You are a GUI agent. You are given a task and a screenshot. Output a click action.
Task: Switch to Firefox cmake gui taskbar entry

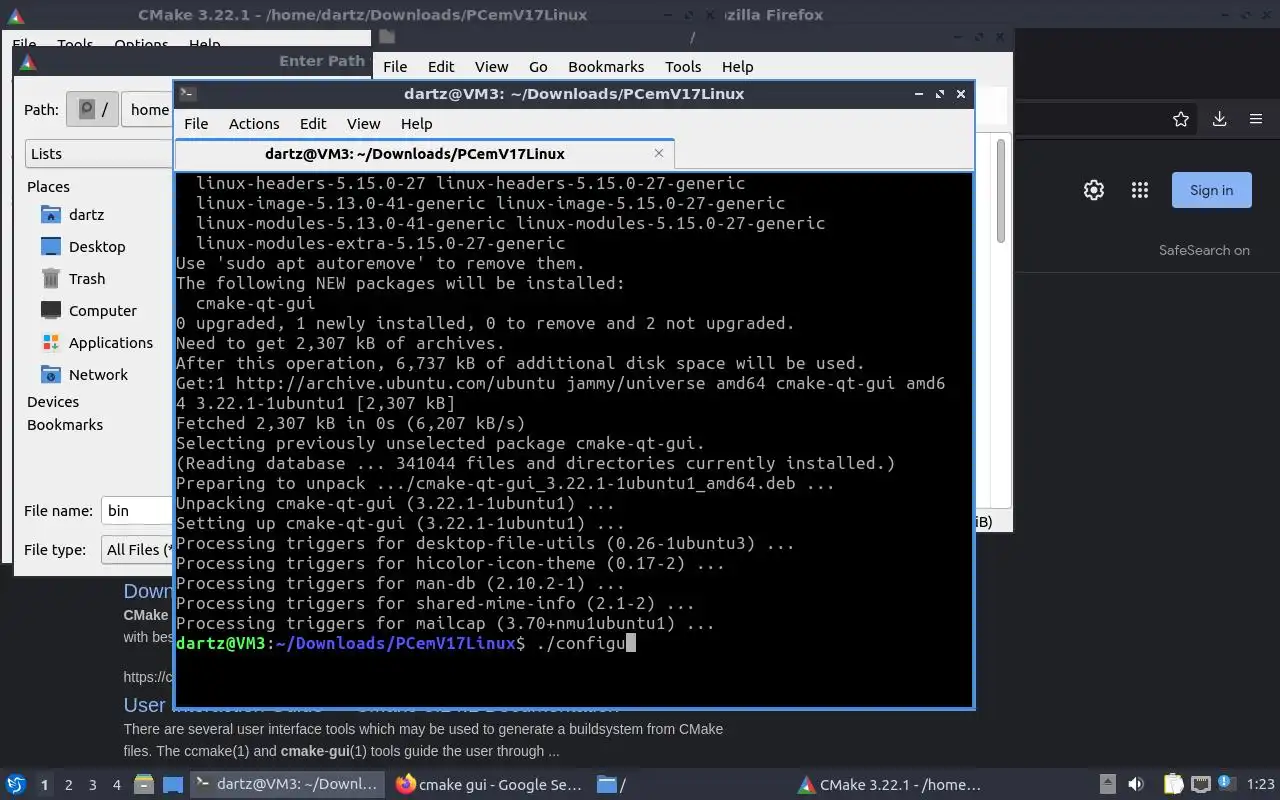(488, 784)
